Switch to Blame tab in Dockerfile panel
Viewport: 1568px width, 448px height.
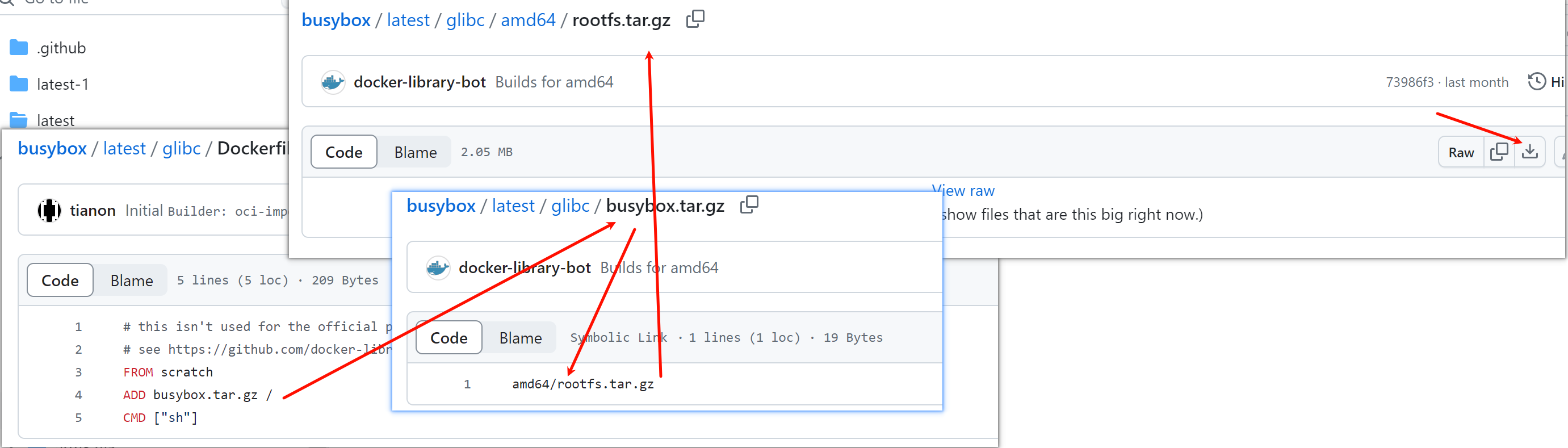pyautogui.click(x=132, y=280)
